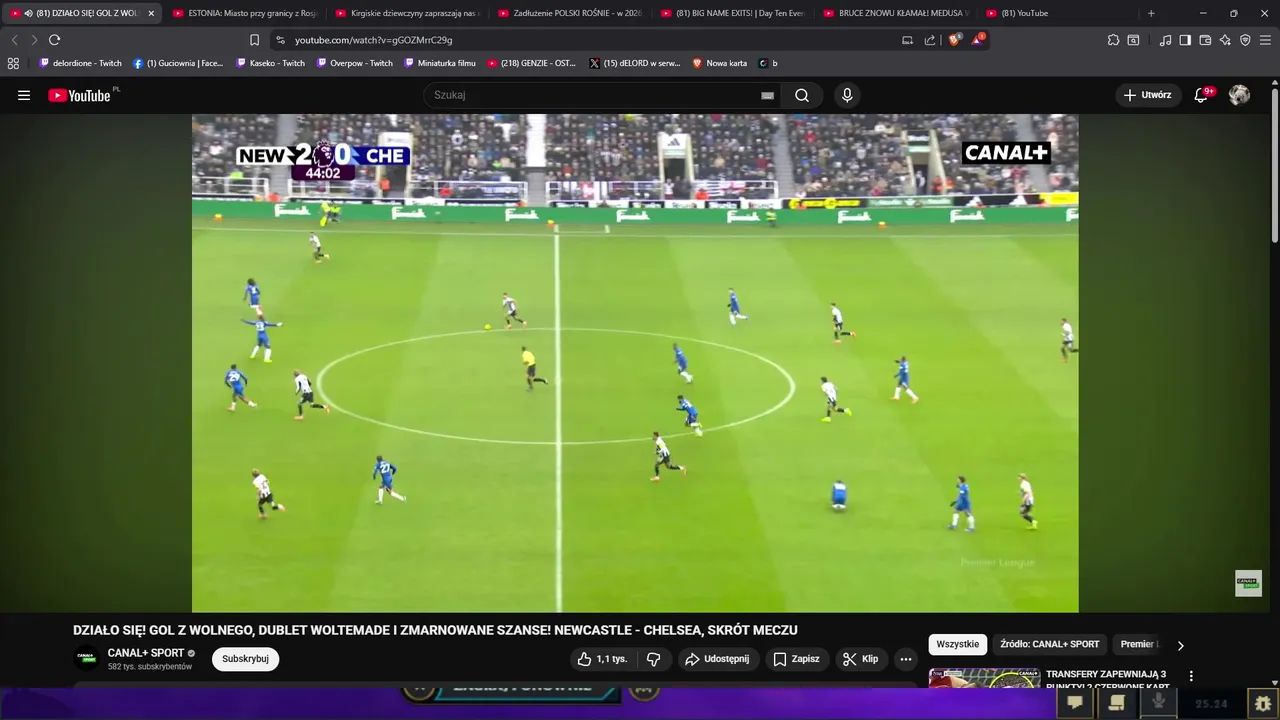This screenshot has height=720, width=1280.
Task: Click the Udostępnij share button
Action: (717, 659)
